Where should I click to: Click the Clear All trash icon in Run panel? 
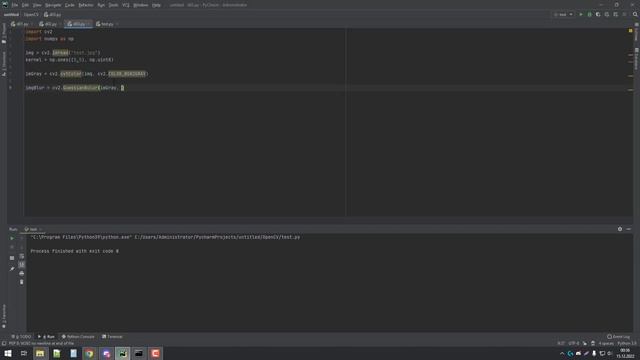(x=22, y=282)
